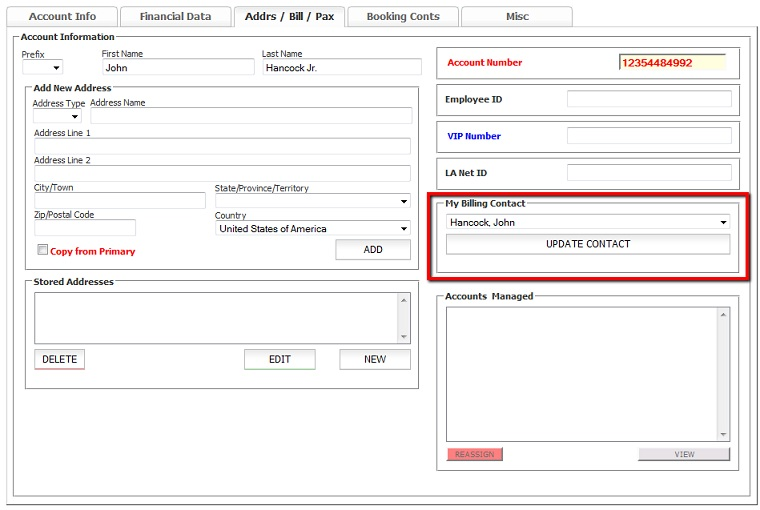760x510 pixels.
Task: Click the Stored Addresses scrollbar down arrow
Action: tap(404, 337)
